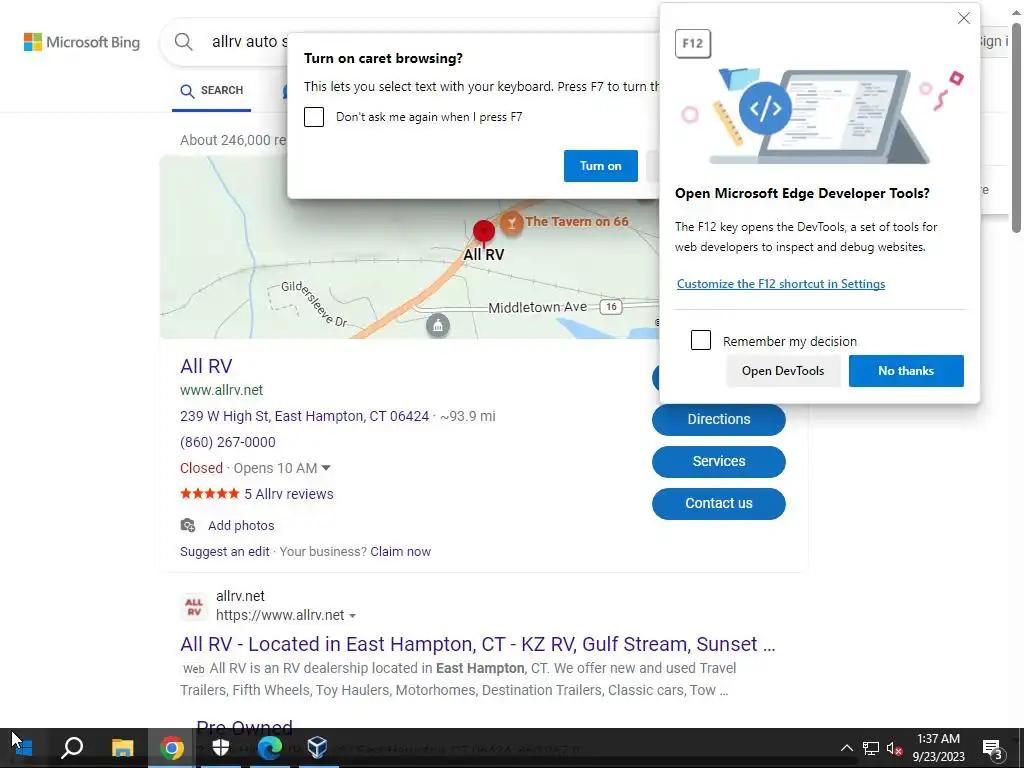This screenshot has height=768, width=1024.
Task: Open the Windows Start menu
Action: click(22, 747)
